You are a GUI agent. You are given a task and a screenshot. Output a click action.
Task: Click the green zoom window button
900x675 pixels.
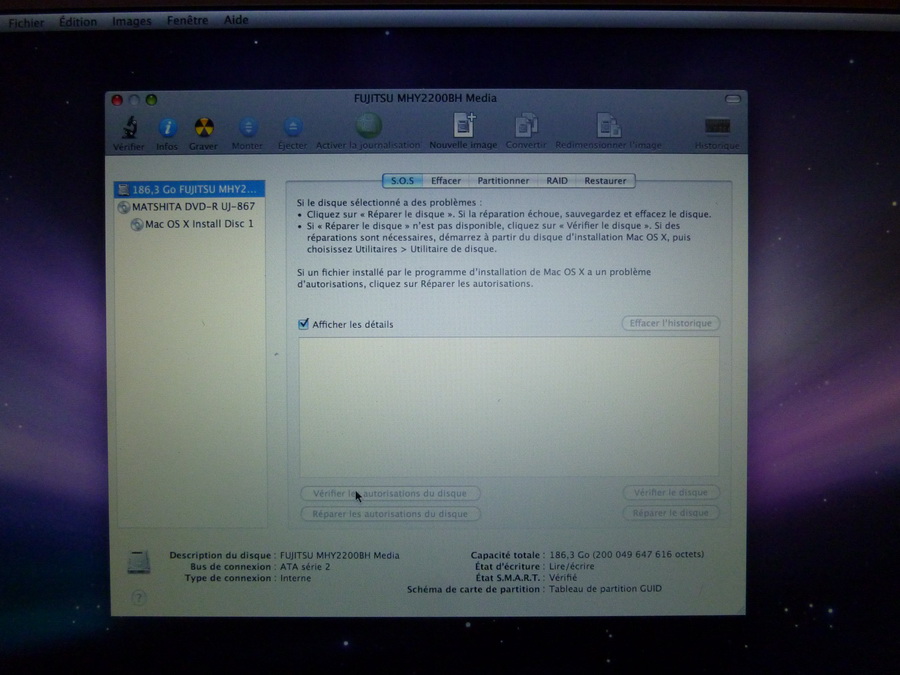[x=152, y=100]
